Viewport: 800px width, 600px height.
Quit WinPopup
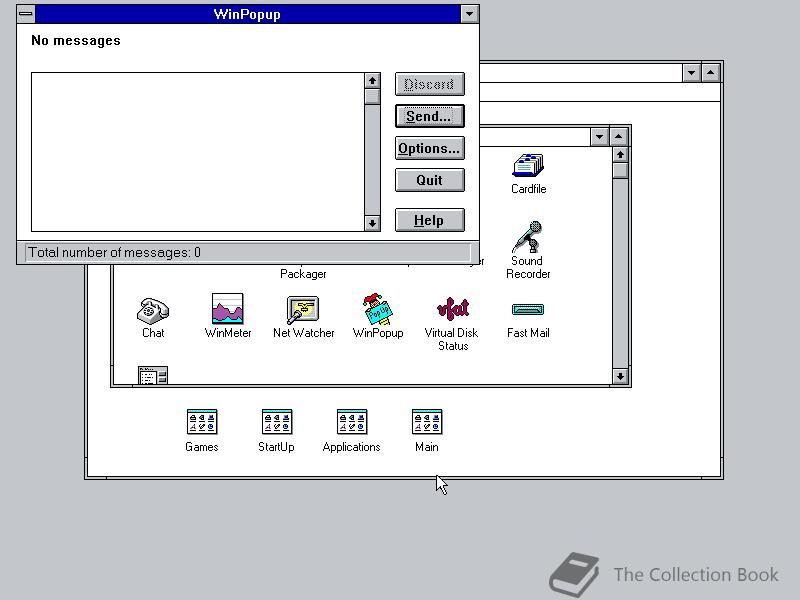(429, 180)
